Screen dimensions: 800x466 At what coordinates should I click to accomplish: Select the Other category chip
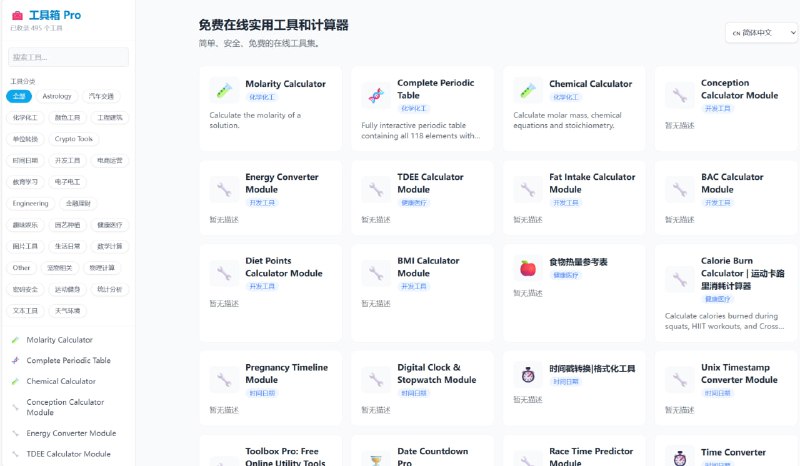[x=21, y=267]
